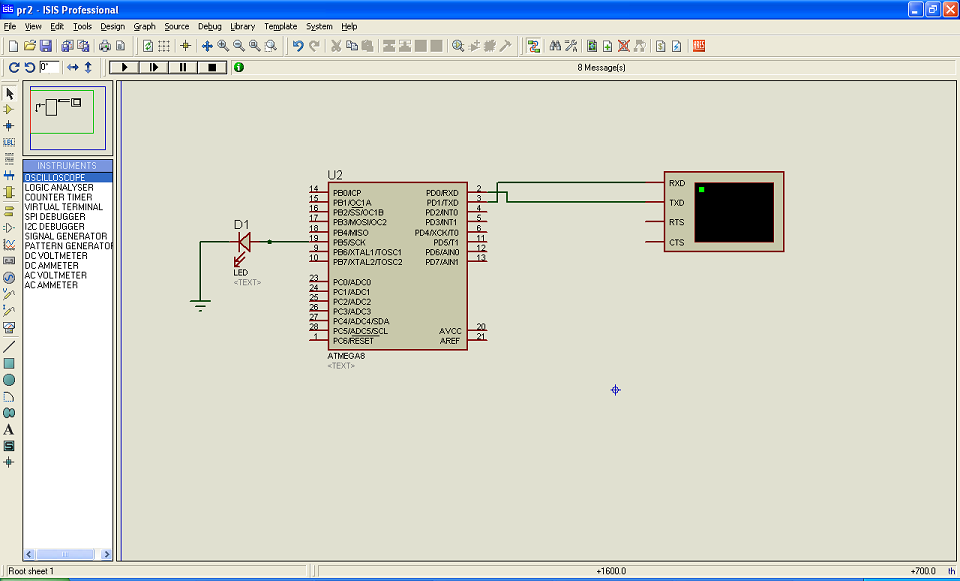
Task: Toggle the false origin icon
Action: (186, 46)
